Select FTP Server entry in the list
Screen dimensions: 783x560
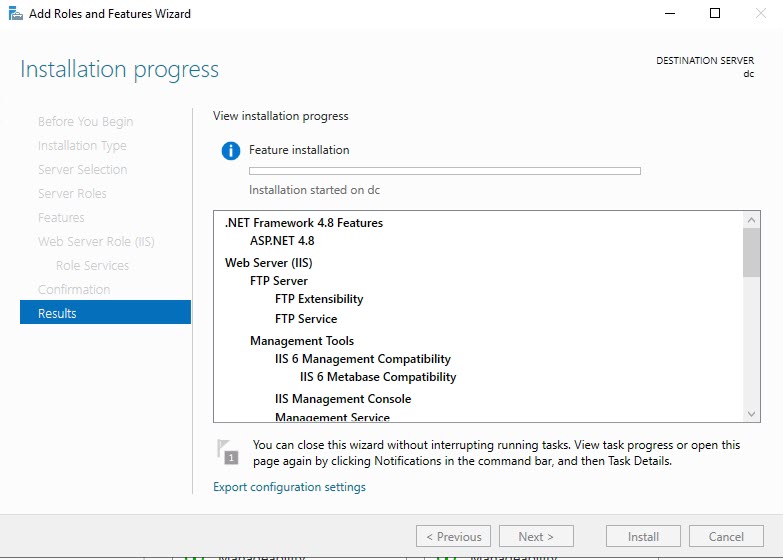click(x=279, y=281)
